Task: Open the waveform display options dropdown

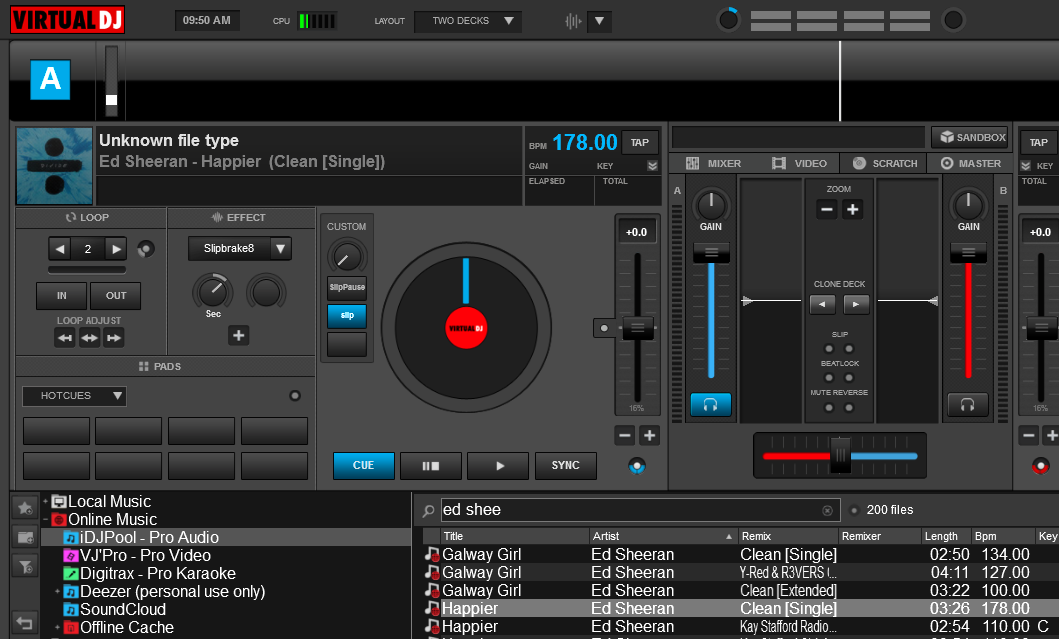Action: pyautogui.click(x=599, y=21)
